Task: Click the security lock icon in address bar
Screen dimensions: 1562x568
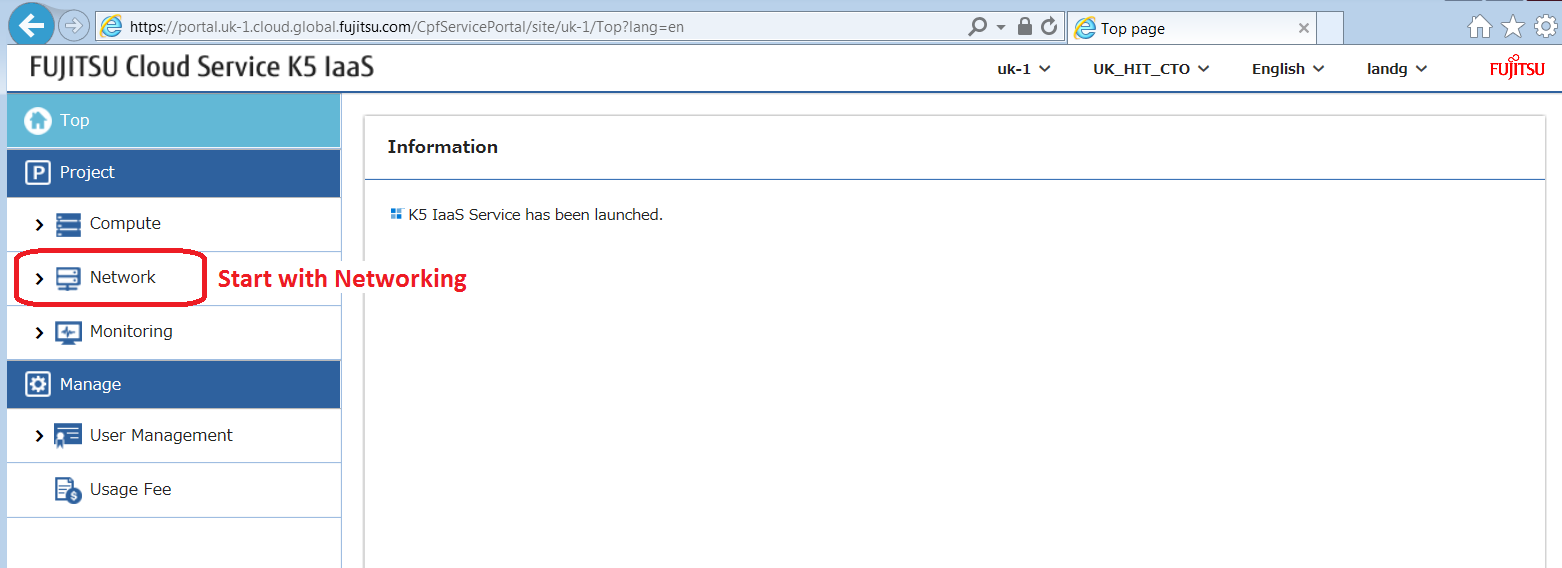Action: 1025,27
